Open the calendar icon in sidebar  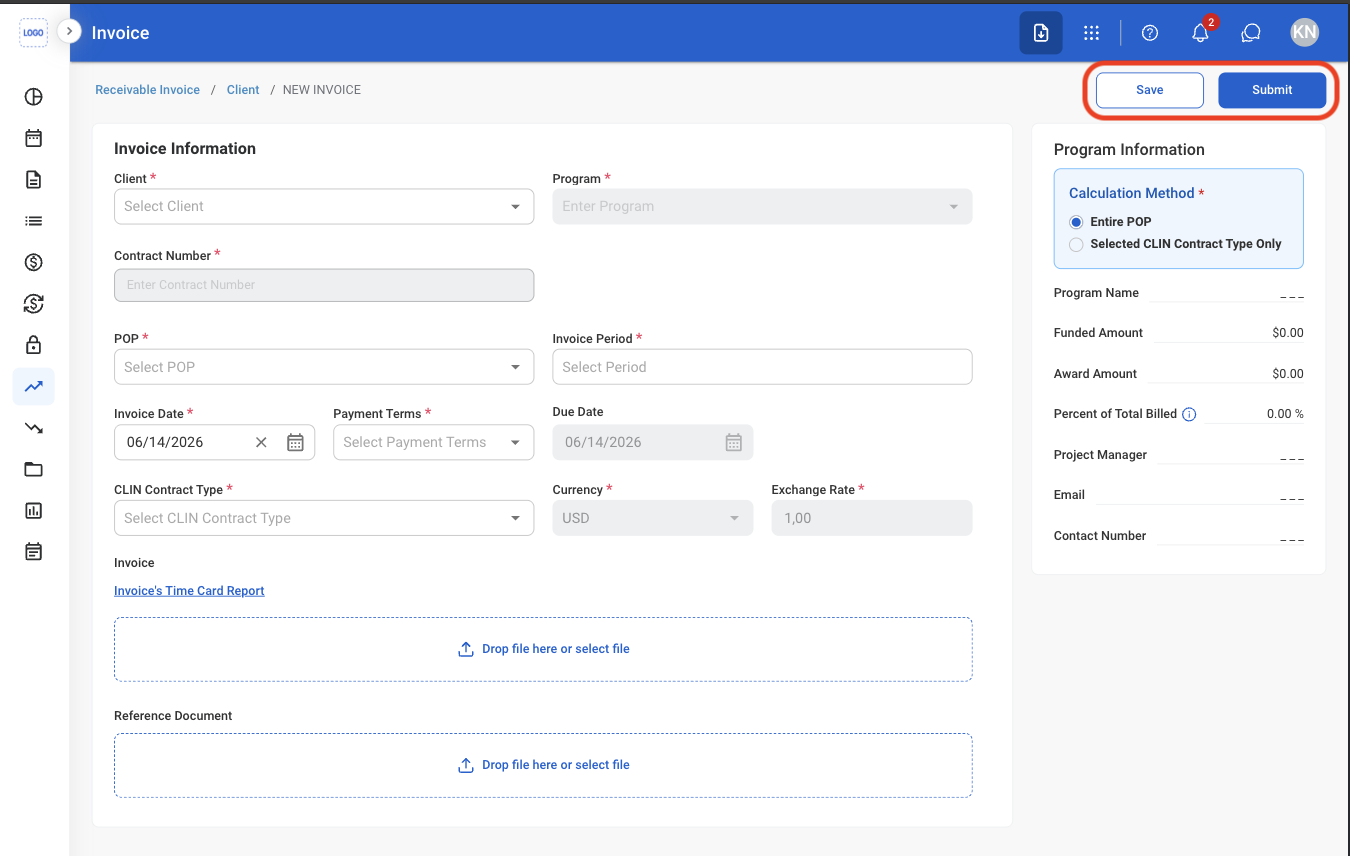coord(34,138)
